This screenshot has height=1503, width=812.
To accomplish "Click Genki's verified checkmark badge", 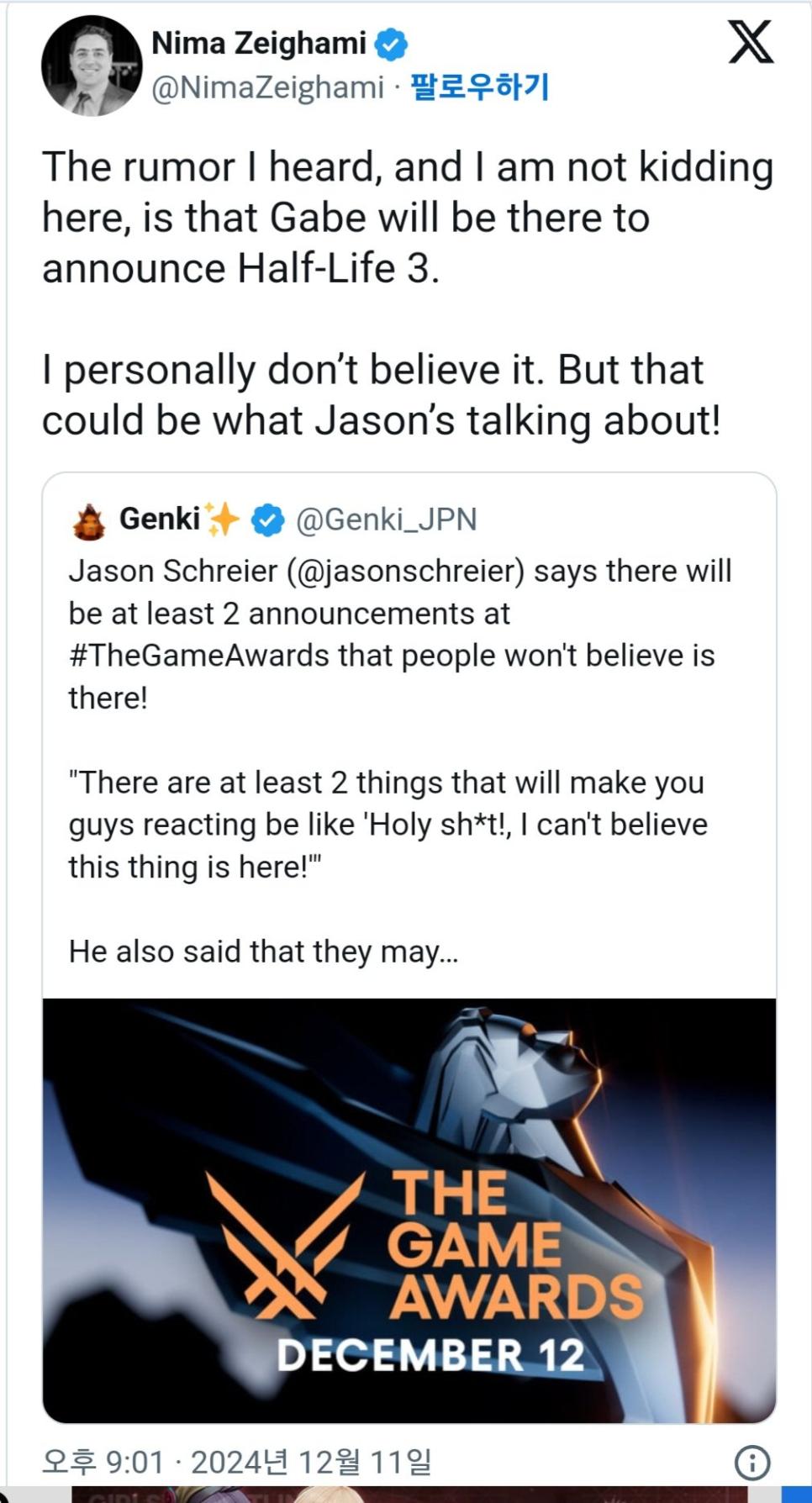I will [269, 520].
